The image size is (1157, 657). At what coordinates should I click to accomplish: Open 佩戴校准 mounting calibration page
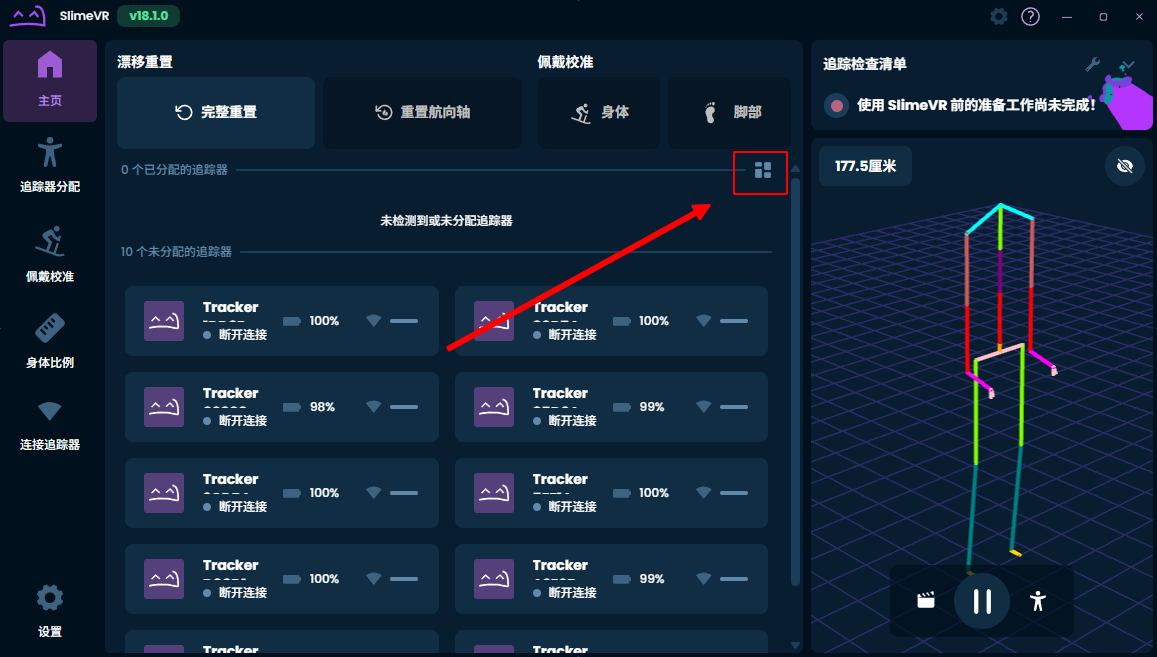coord(50,254)
